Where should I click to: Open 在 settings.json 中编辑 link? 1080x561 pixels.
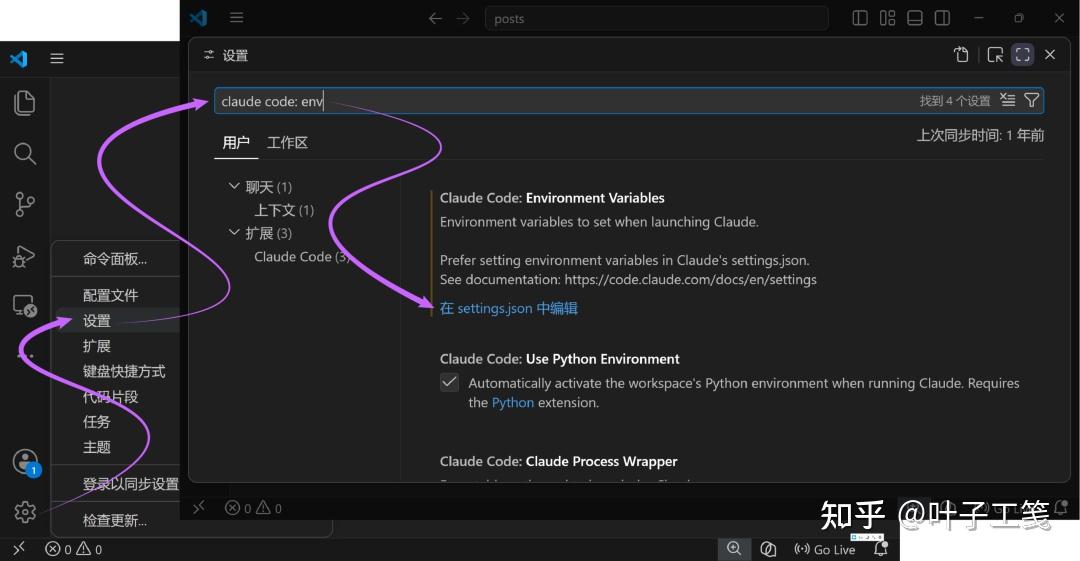coord(508,308)
